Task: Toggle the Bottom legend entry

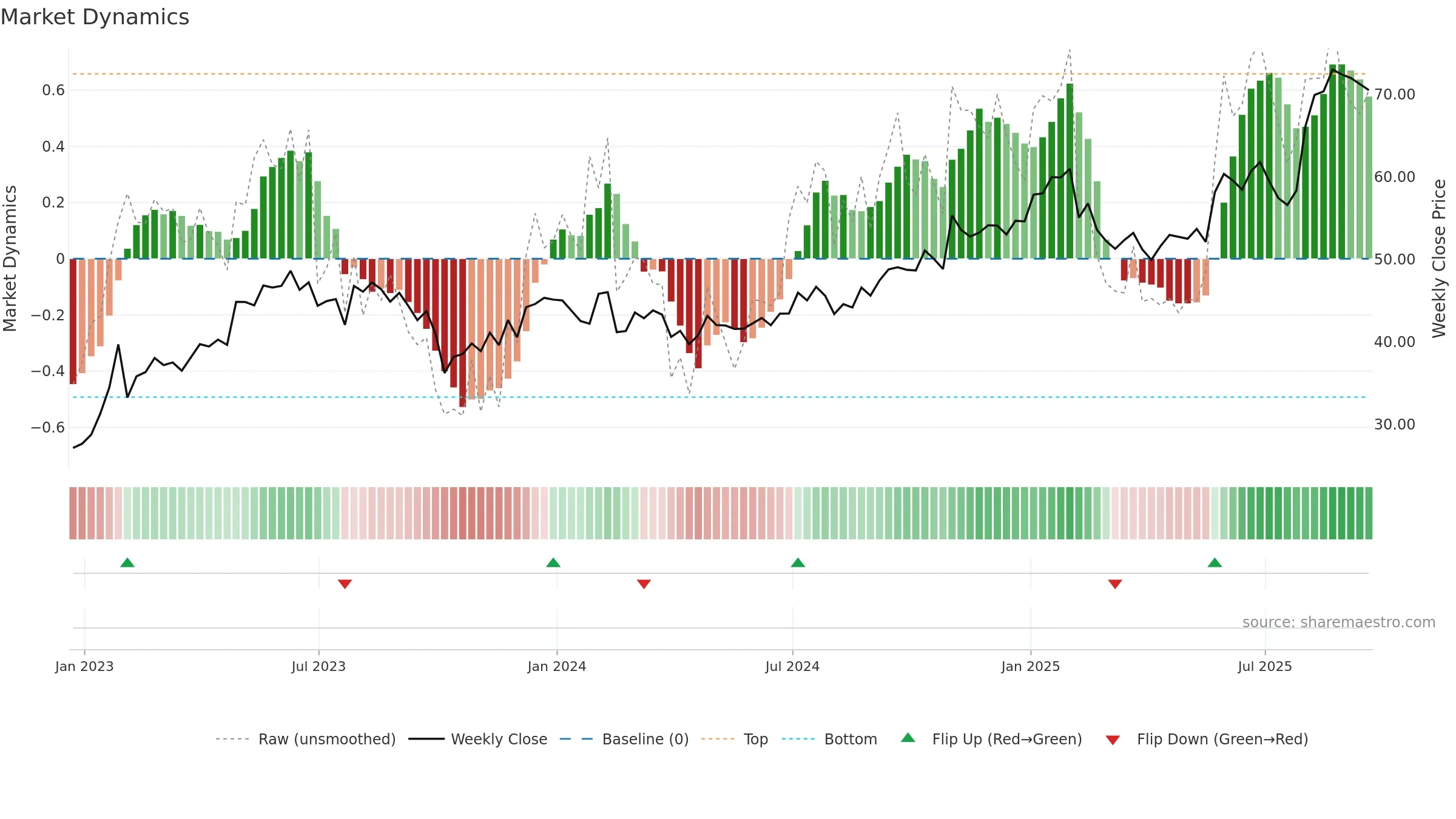Action: tap(829, 740)
